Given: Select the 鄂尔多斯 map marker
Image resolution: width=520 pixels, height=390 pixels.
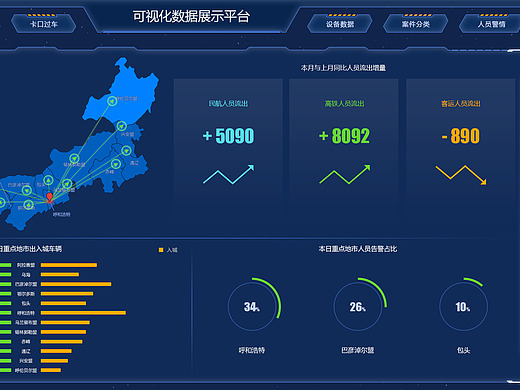Looking at the screenshot, I should pos(28,204).
